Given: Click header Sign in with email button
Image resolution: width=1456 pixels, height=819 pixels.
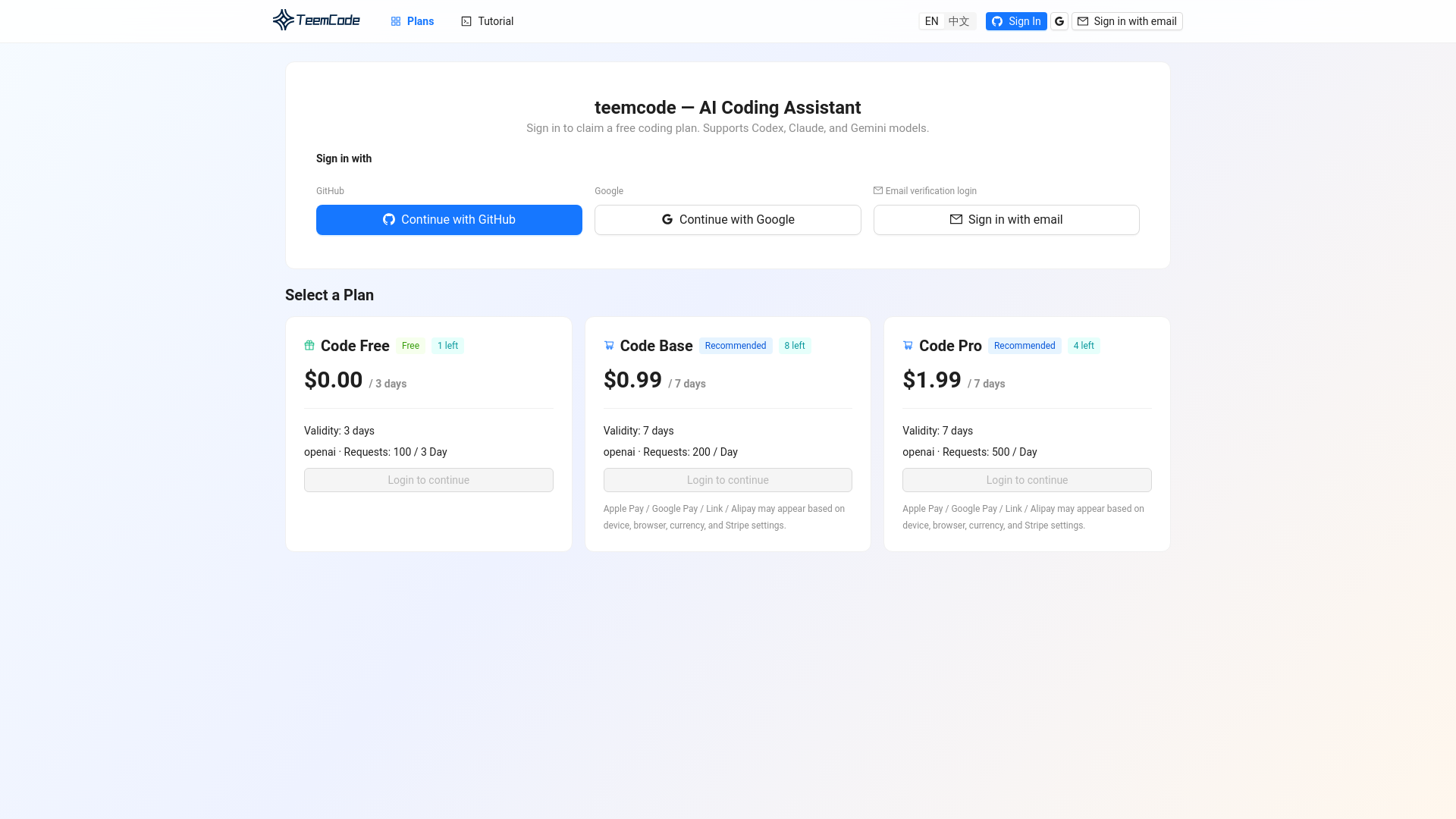Looking at the screenshot, I should [1127, 21].
